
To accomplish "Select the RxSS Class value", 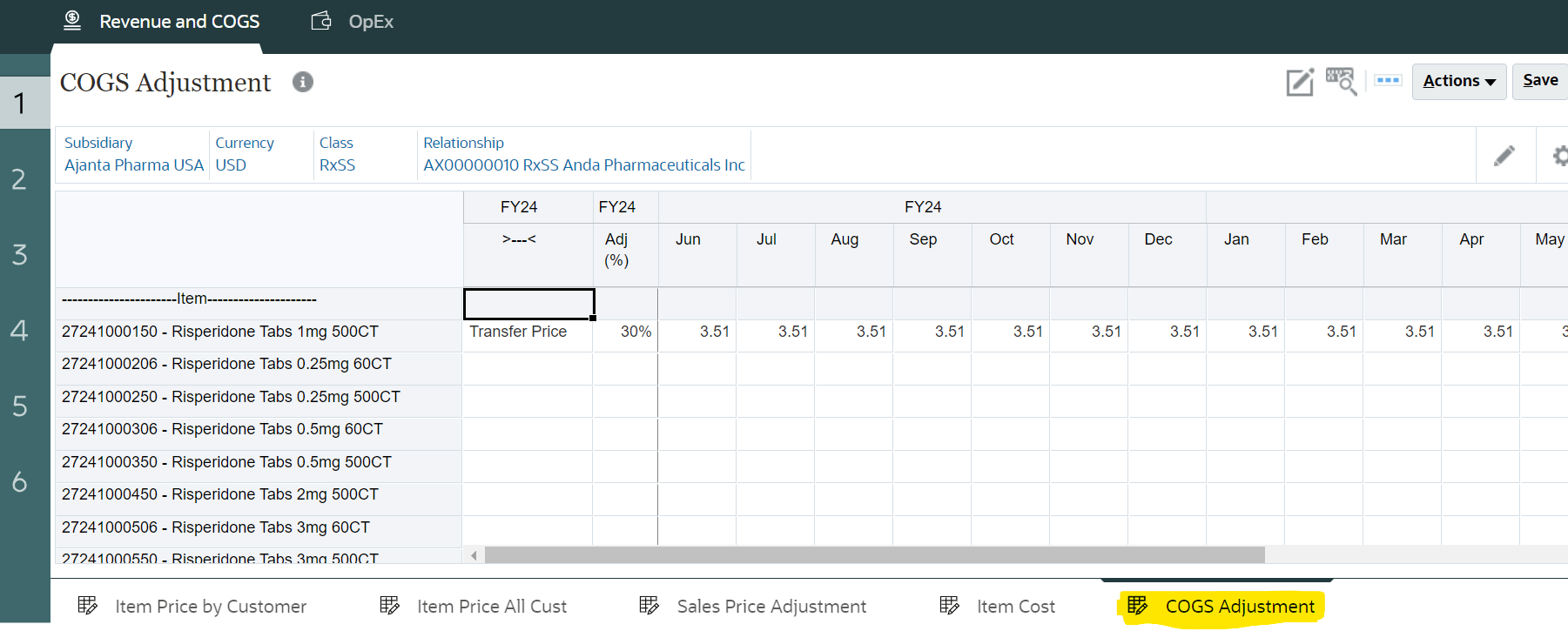I will pyautogui.click(x=337, y=165).
